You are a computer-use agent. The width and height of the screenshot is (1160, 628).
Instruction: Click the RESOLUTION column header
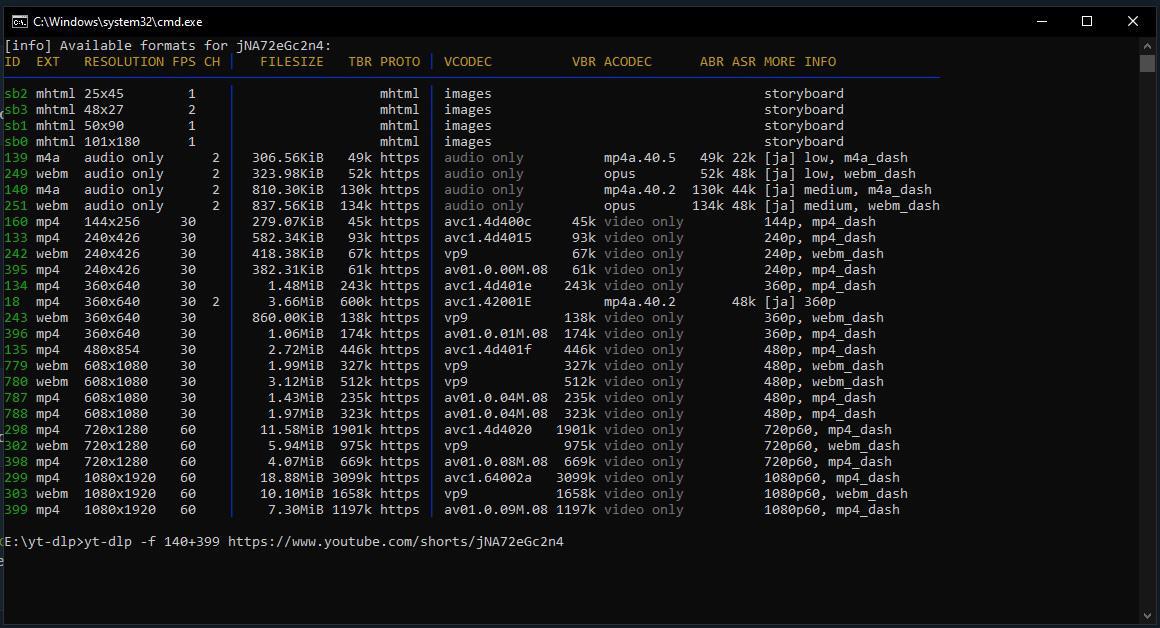tap(124, 62)
